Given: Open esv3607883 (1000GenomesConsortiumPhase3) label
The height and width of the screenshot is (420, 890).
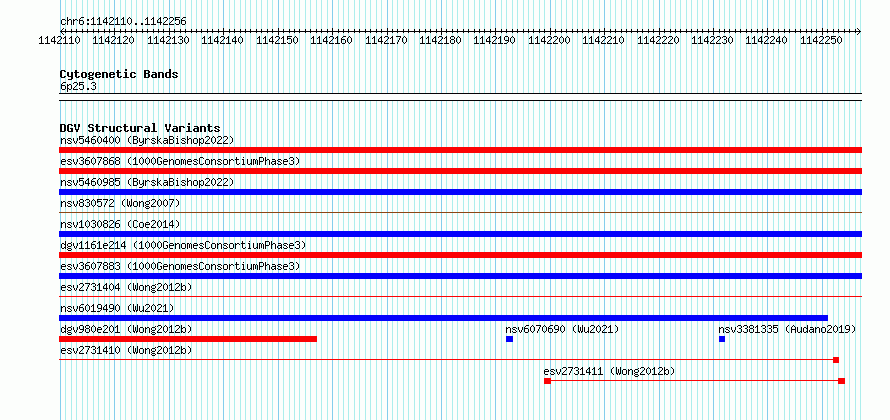Looking at the screenshot, I should pyautogui.click(x=180, y=266).
